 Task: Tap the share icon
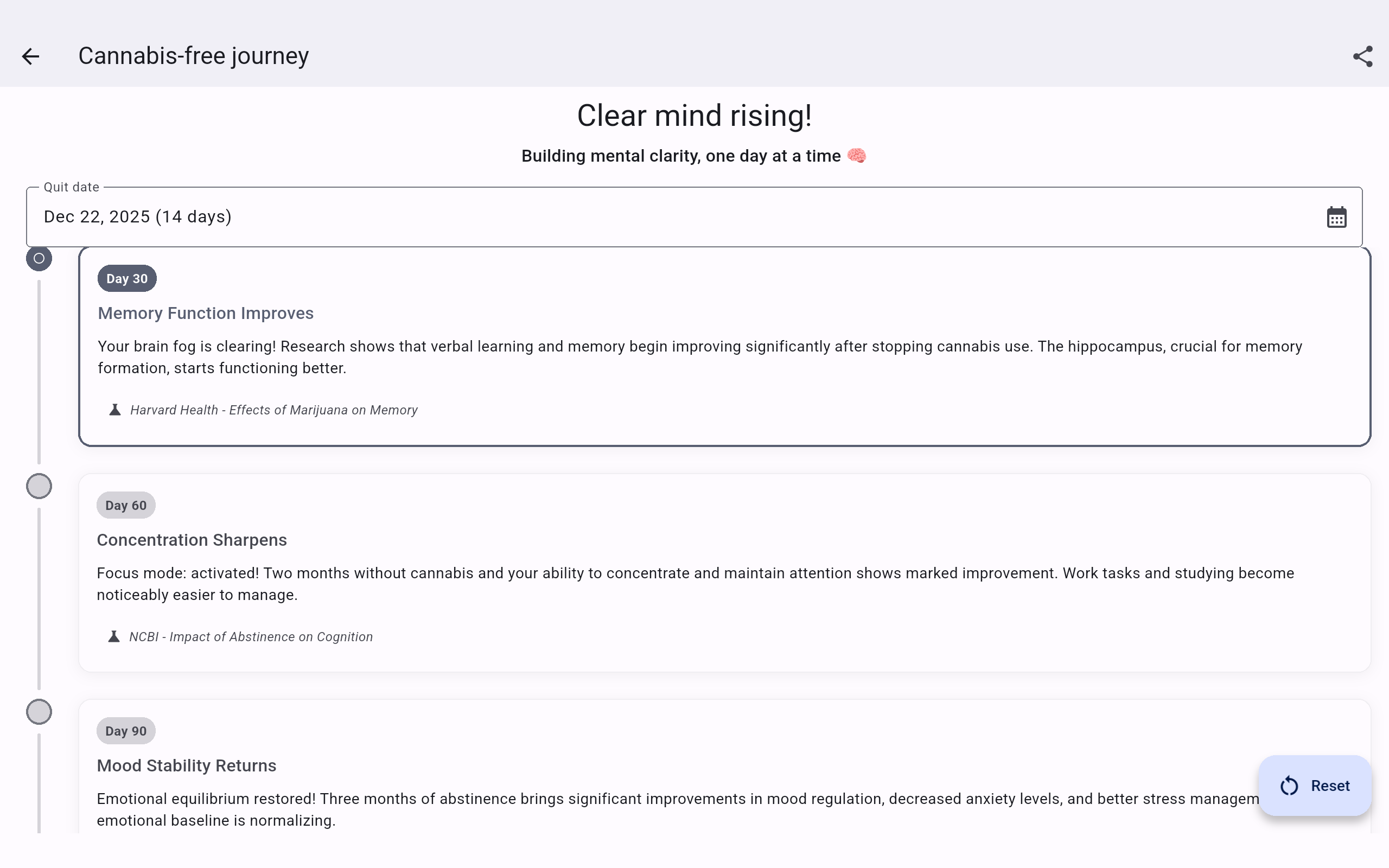[1362, 56]
